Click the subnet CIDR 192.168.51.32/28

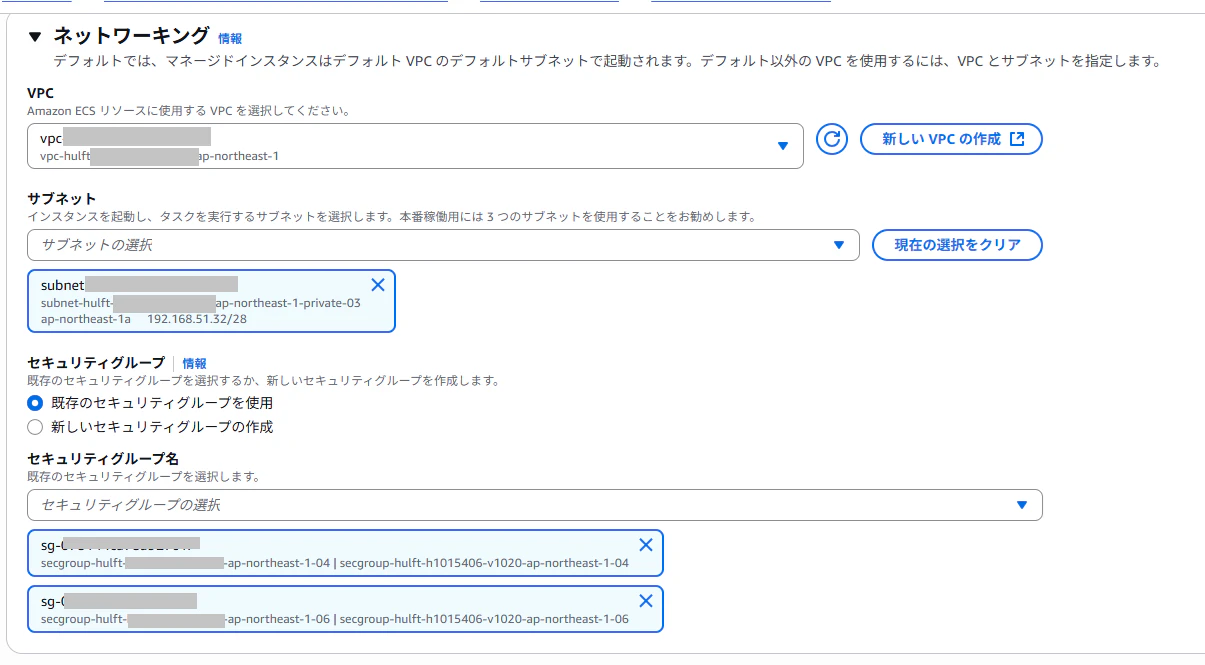197,319
